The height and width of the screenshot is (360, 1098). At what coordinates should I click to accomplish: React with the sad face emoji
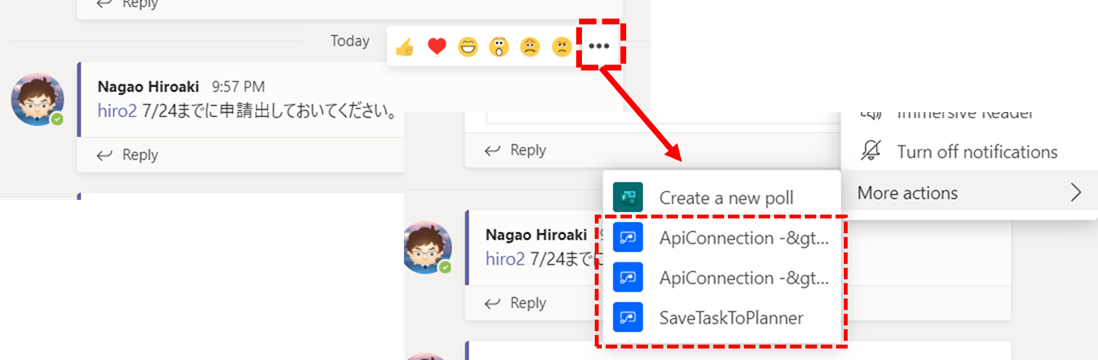pyautogui.click(x=529, y=47)
